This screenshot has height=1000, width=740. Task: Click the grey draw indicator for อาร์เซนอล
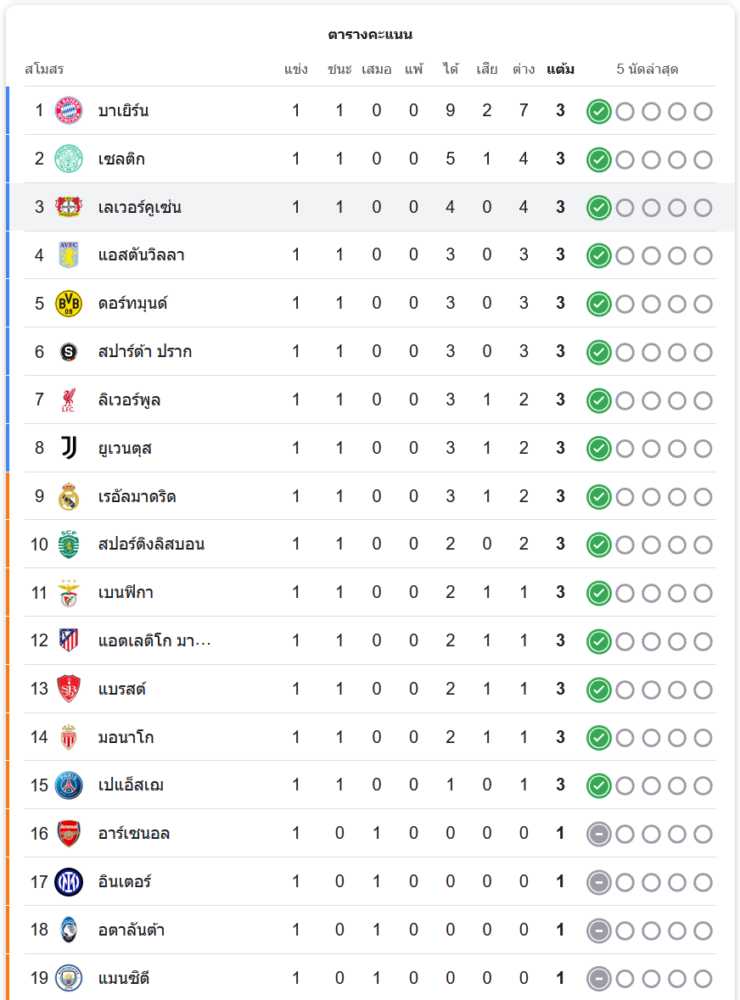[x=598, y=833]
